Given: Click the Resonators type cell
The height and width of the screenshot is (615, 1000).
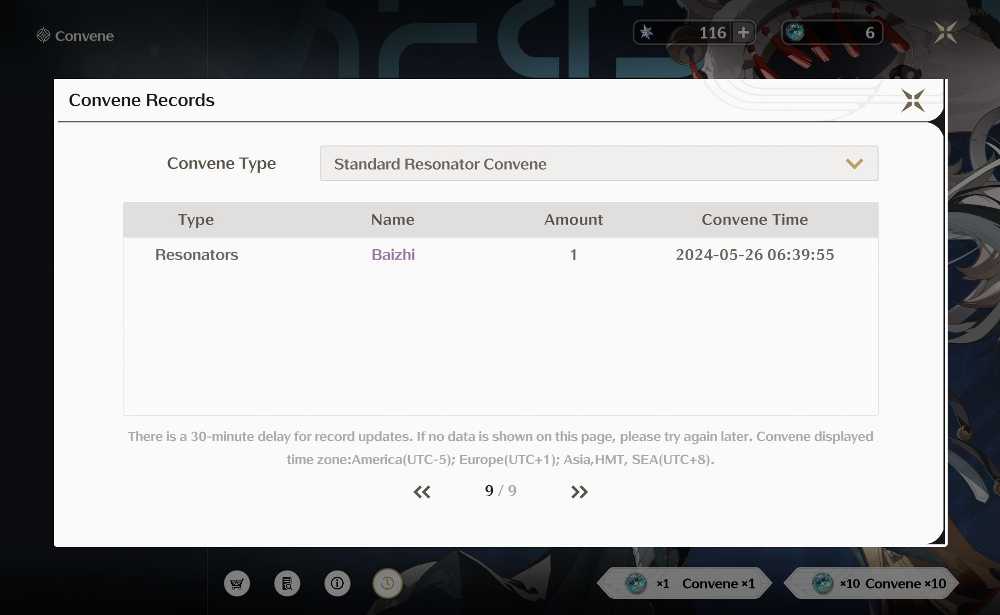Looking at the screenshot, I should (196, 255).
